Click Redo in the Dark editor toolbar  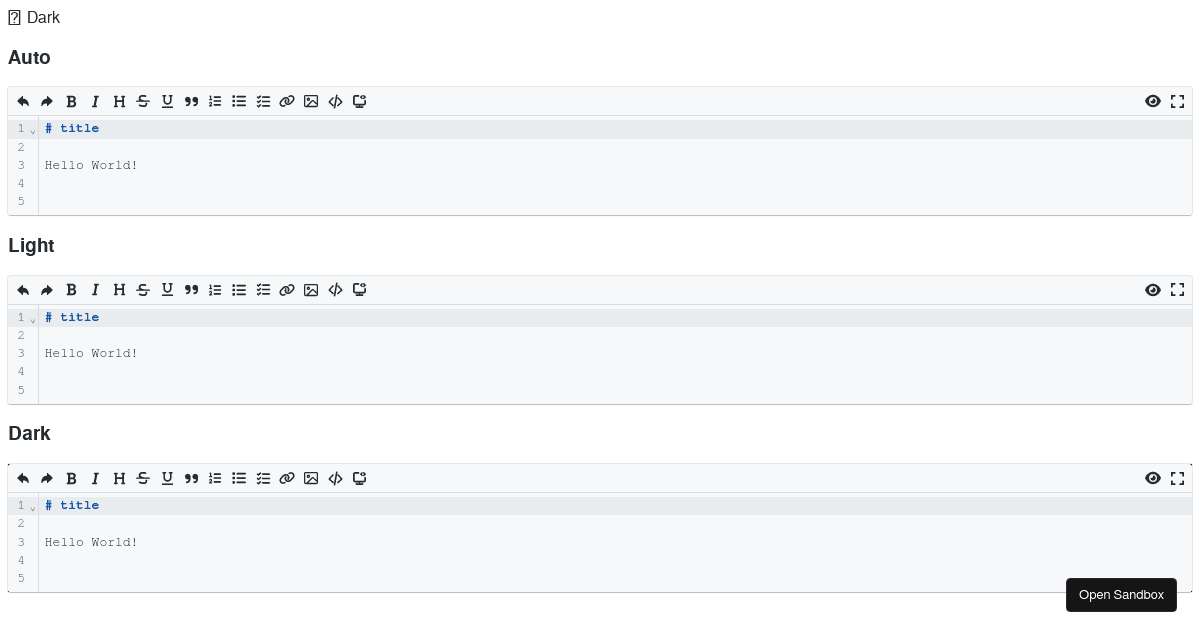pos(47,478)
